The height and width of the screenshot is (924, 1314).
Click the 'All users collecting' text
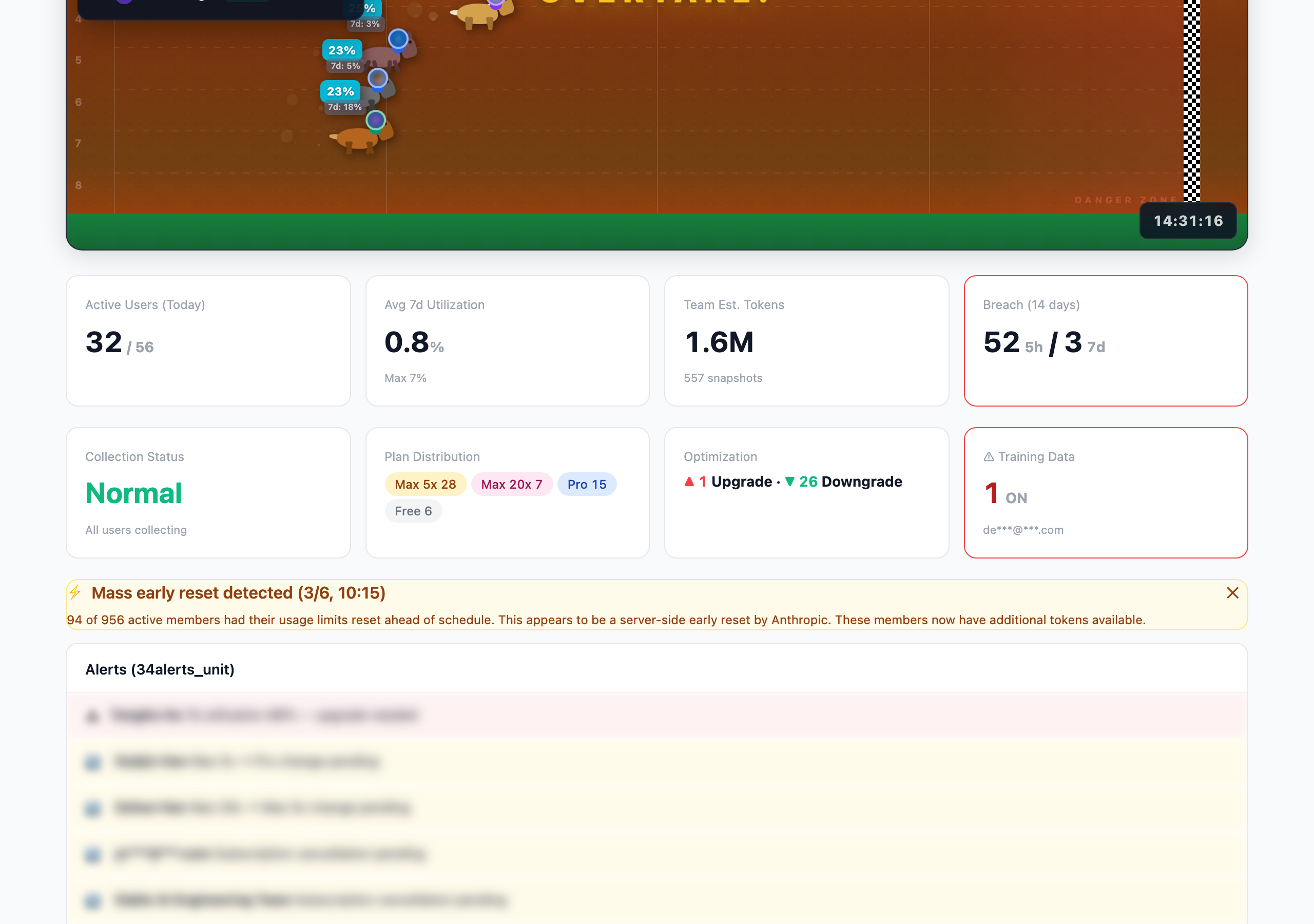[x=136, y=530]
